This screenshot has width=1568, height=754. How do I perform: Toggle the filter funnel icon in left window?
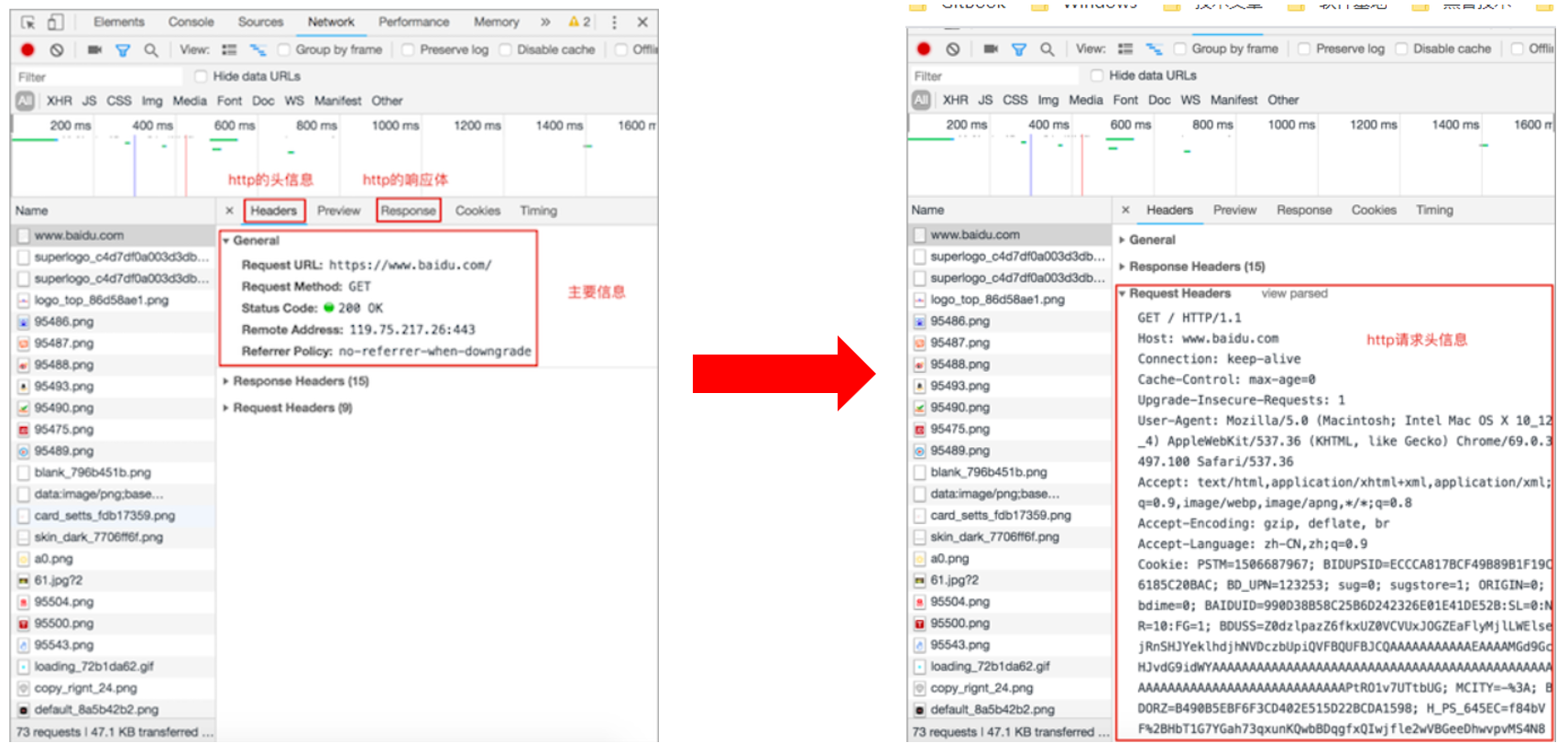pyautogui.click(x=123, y=49)
